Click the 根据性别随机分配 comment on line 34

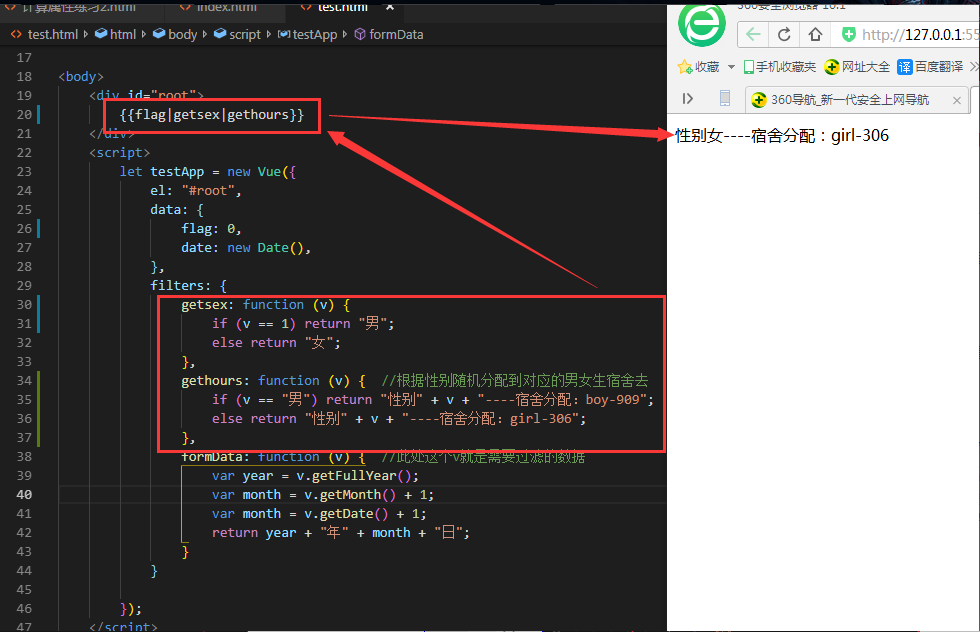click(514, 380)
